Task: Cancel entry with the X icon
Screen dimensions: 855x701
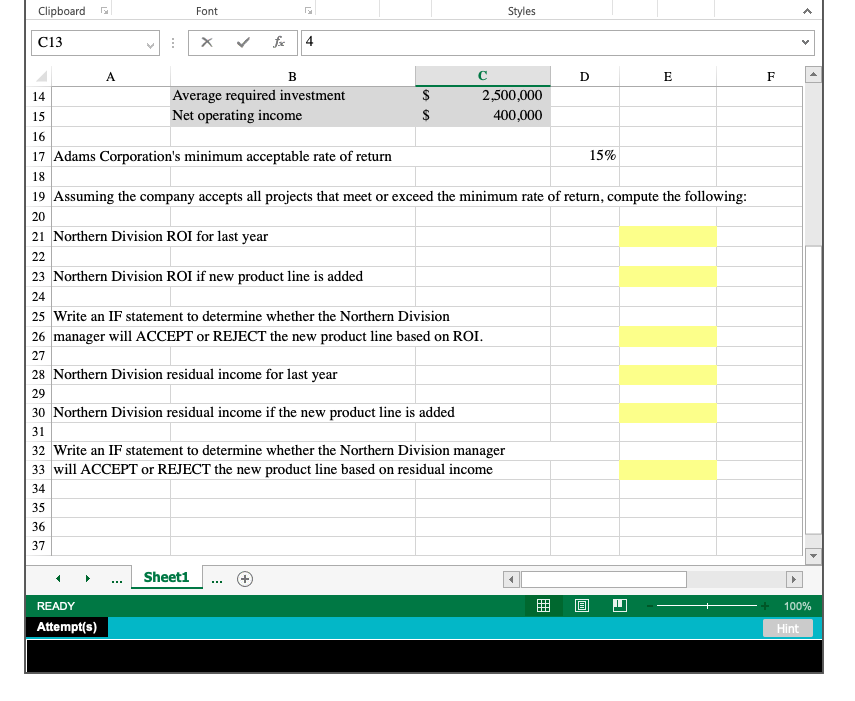Action: click(x=208, y=42)
